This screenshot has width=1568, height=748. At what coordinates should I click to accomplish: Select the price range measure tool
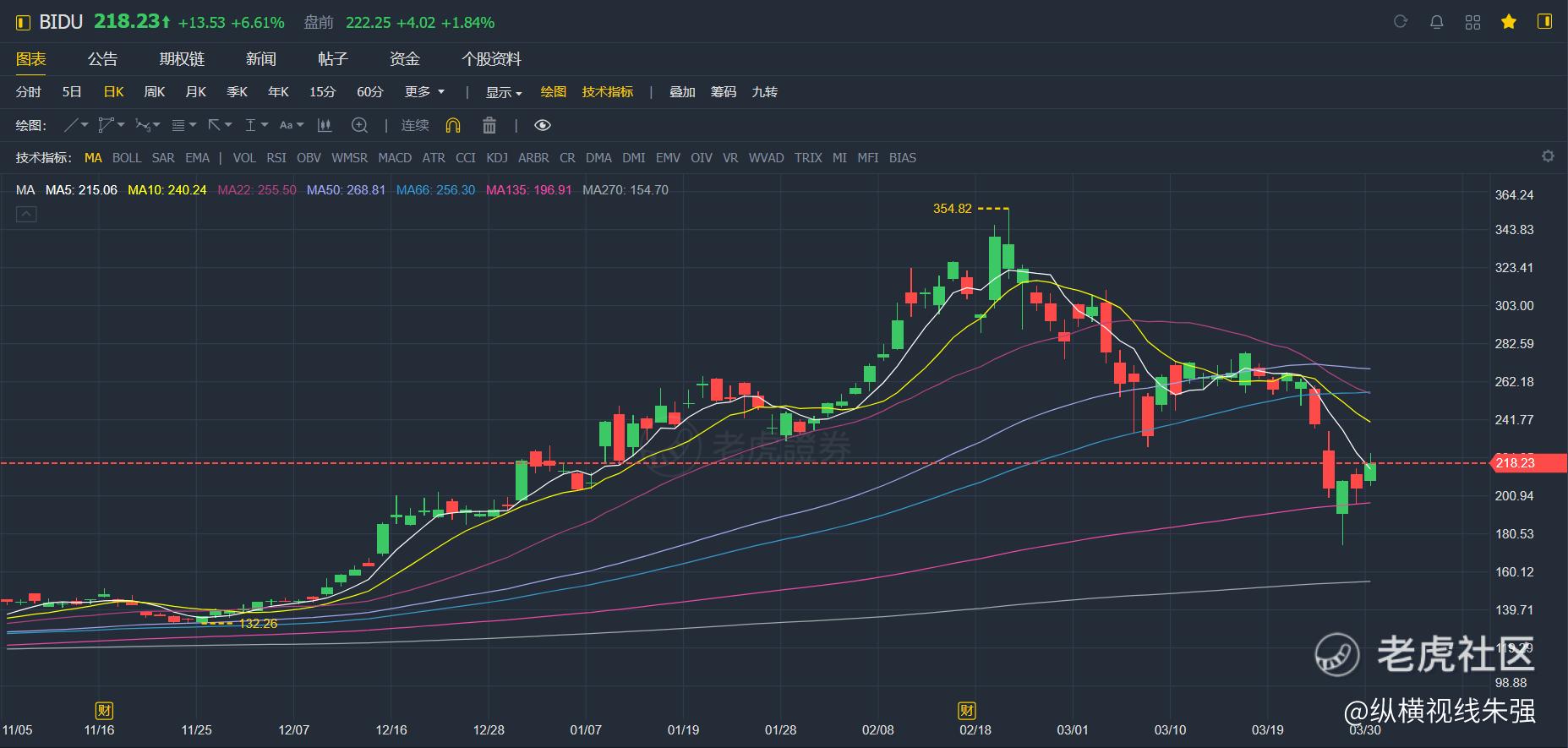250,125
